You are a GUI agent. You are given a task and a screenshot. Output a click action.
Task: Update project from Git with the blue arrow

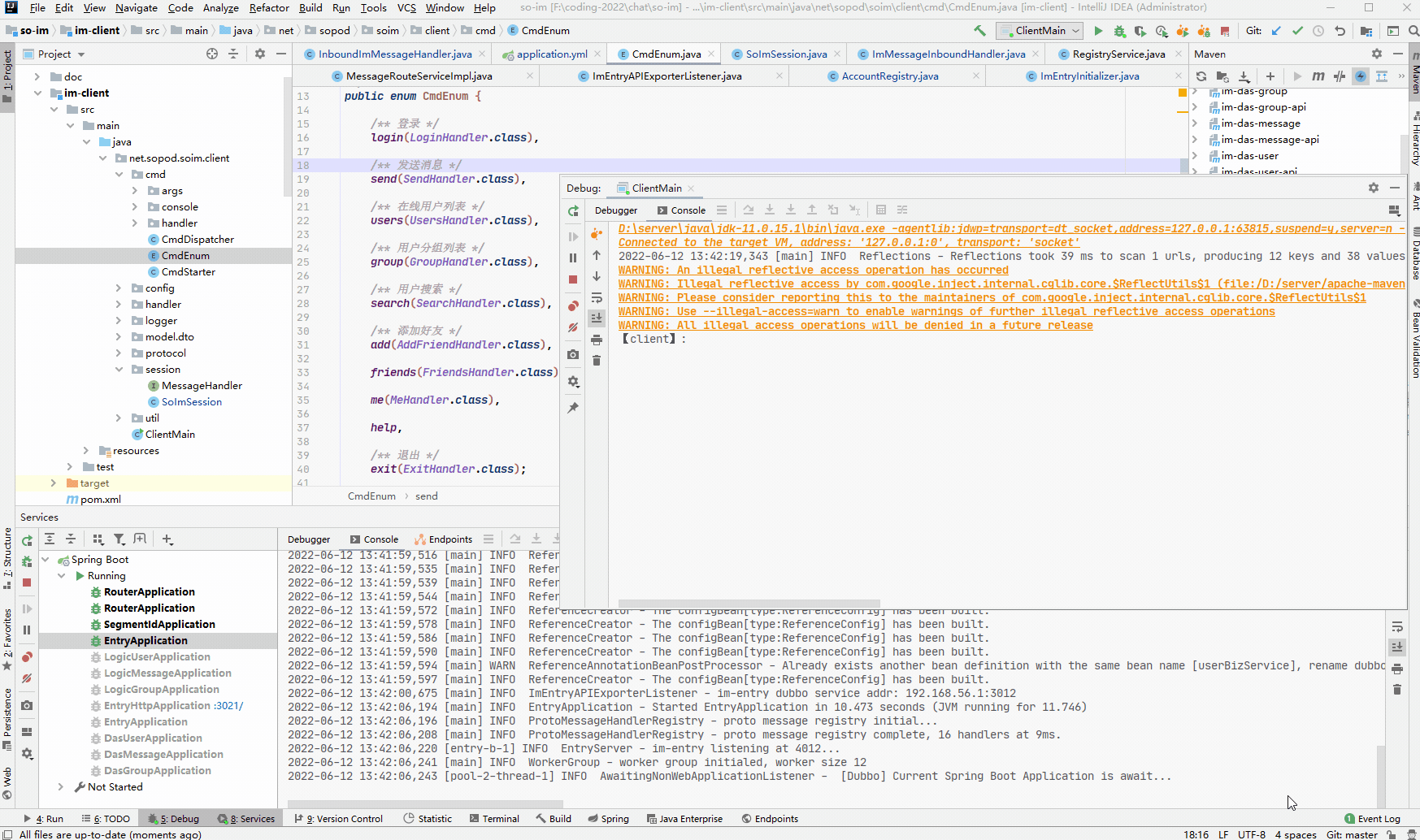click(1276, 31)
